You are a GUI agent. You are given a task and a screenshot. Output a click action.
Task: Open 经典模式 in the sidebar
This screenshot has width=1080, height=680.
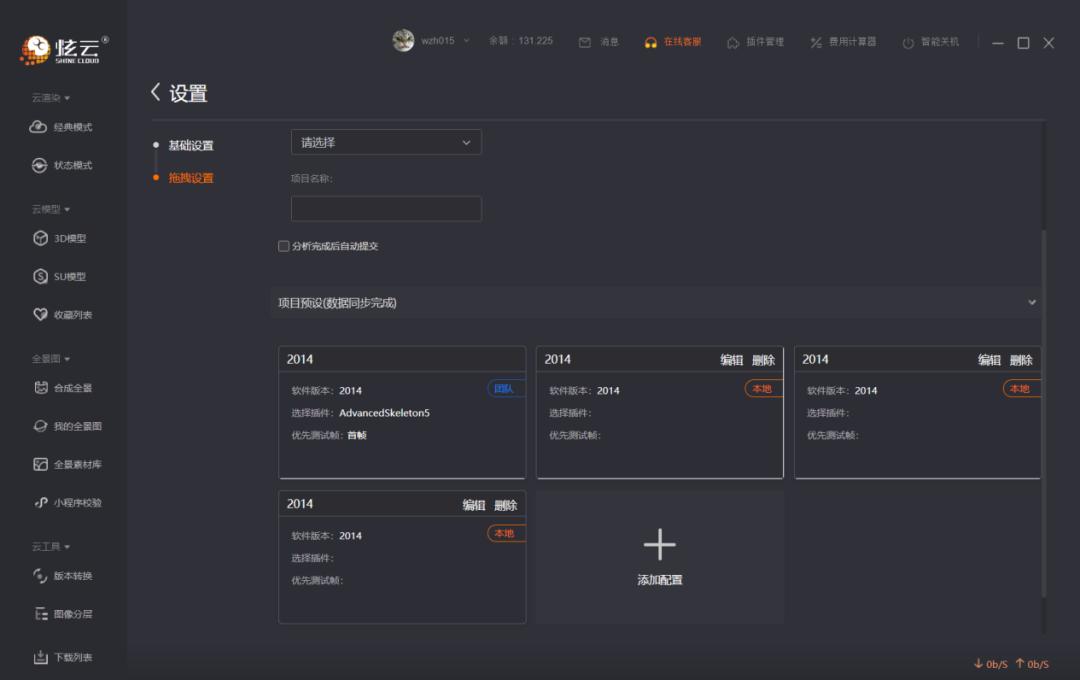point(62,127)
